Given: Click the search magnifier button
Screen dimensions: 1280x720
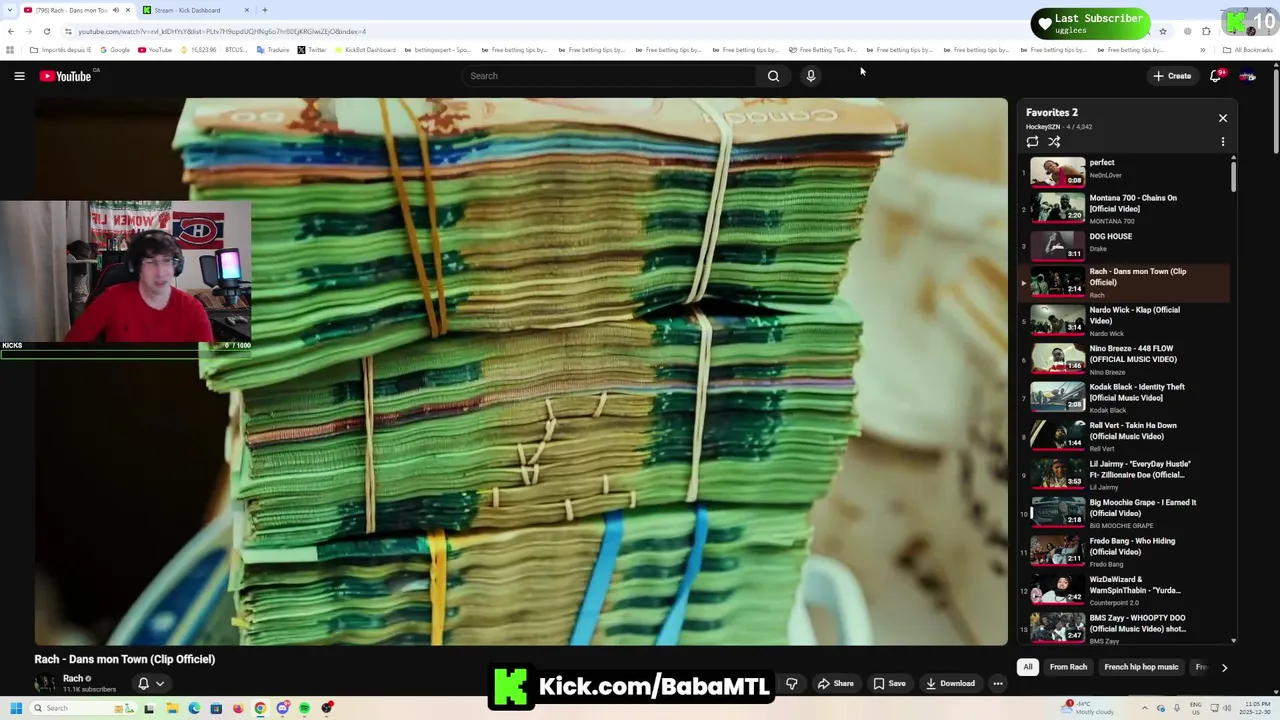Looking at the screenshot, I should pyautogui.click(x=773, y=76).
